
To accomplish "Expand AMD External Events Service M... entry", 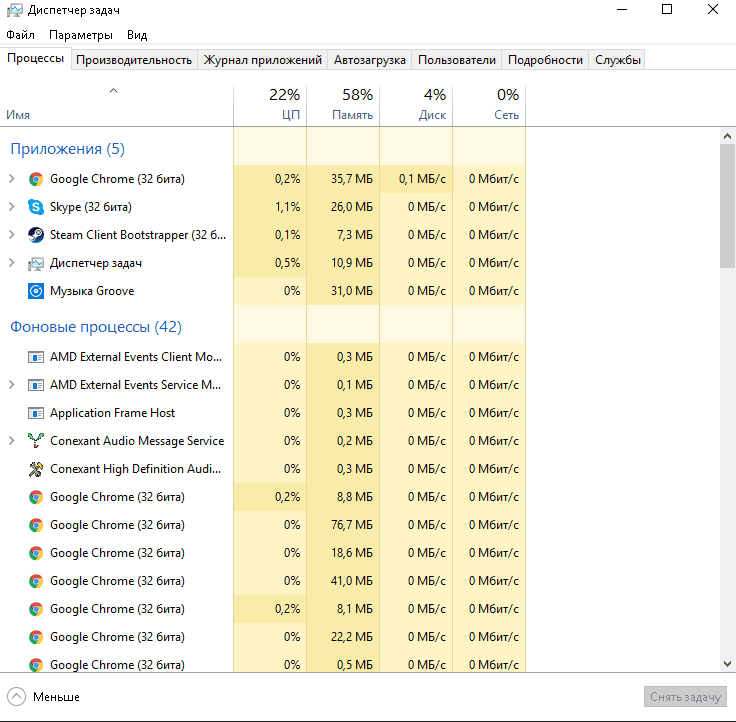I will click(12, 385).
